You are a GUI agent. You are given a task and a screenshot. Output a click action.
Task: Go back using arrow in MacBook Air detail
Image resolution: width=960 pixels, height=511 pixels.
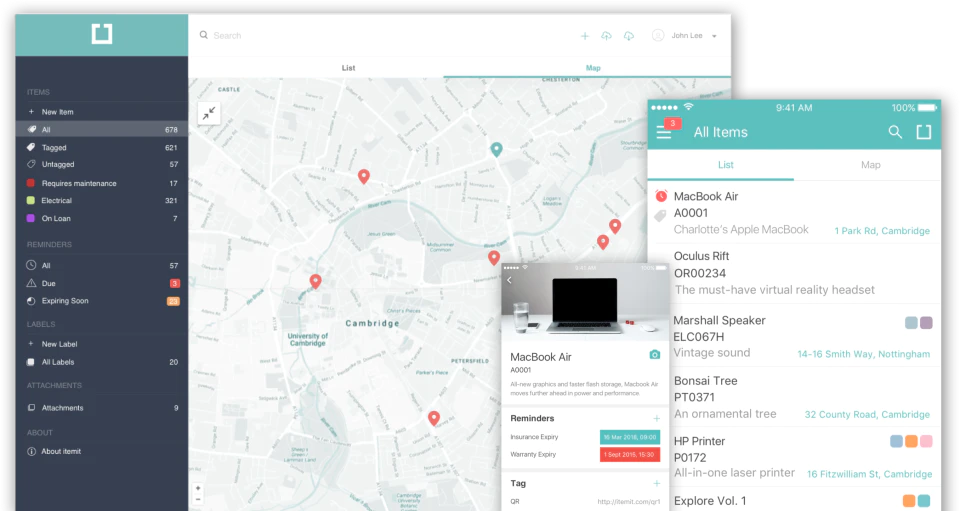click(x=509, y=280)
